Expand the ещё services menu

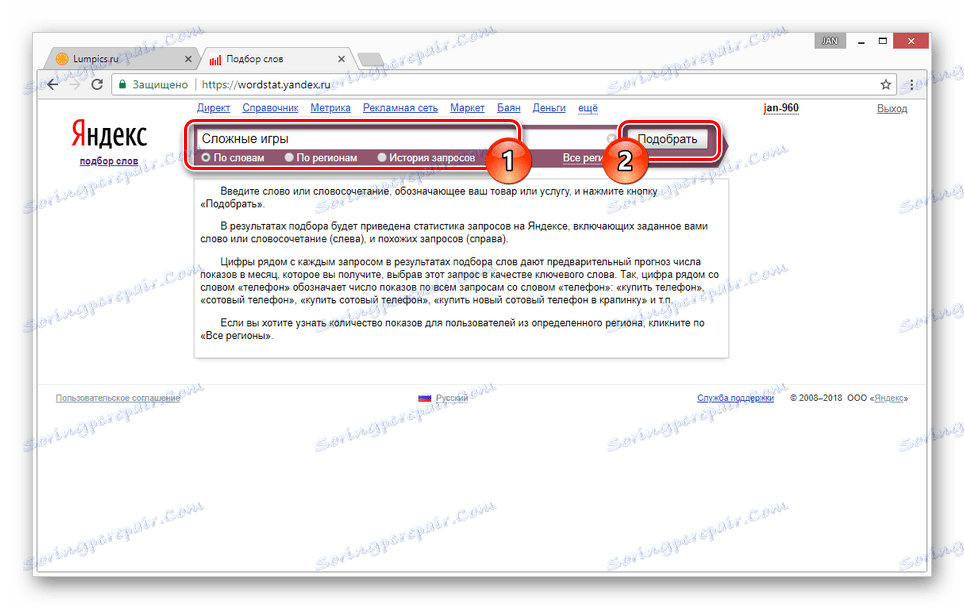[588, 108]
